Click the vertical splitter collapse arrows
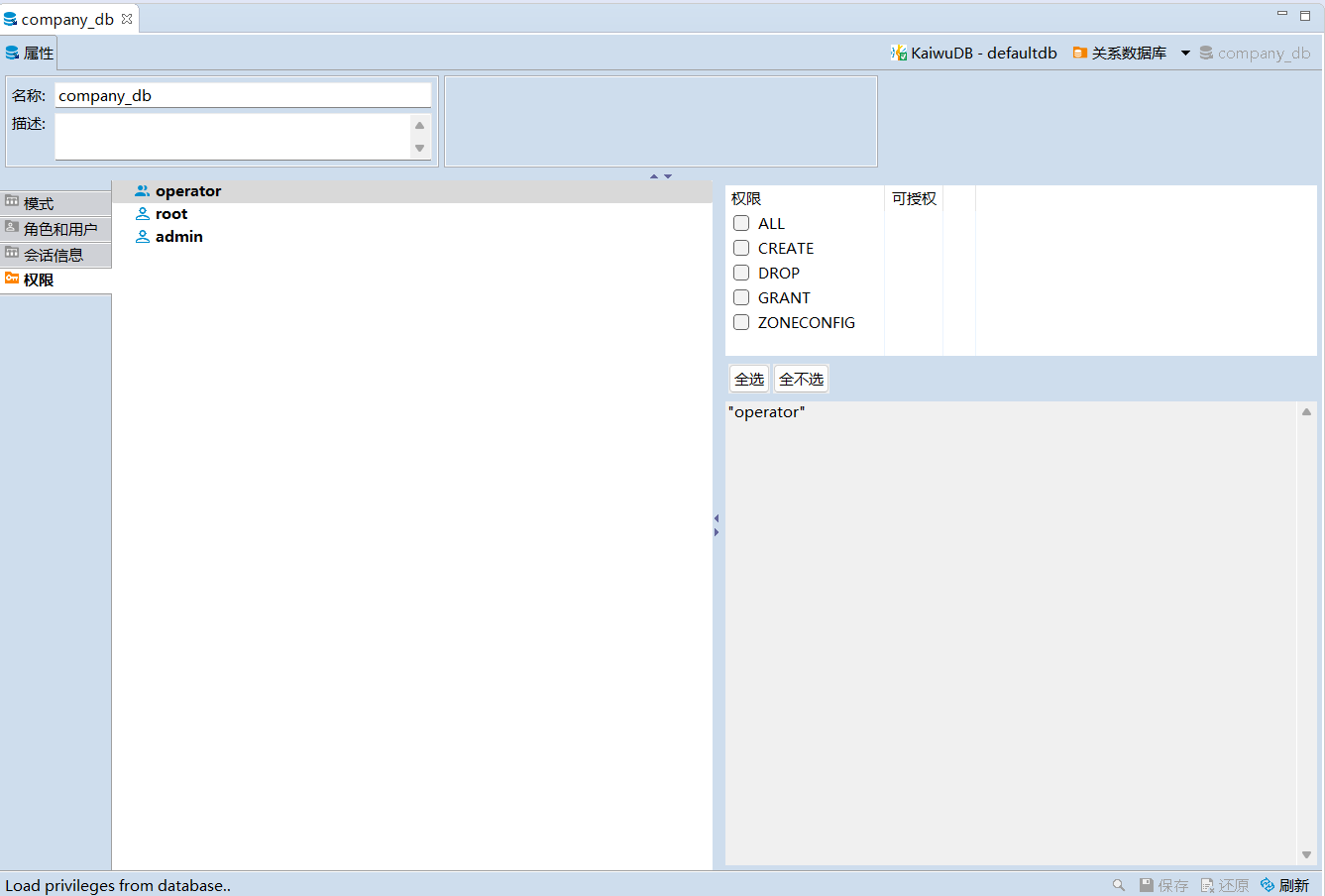1325x896 pixels. (717, 525)
